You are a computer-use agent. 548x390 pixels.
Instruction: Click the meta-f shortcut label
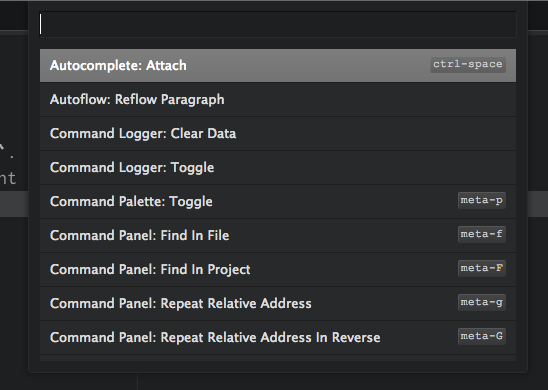(x=482, y=234)
